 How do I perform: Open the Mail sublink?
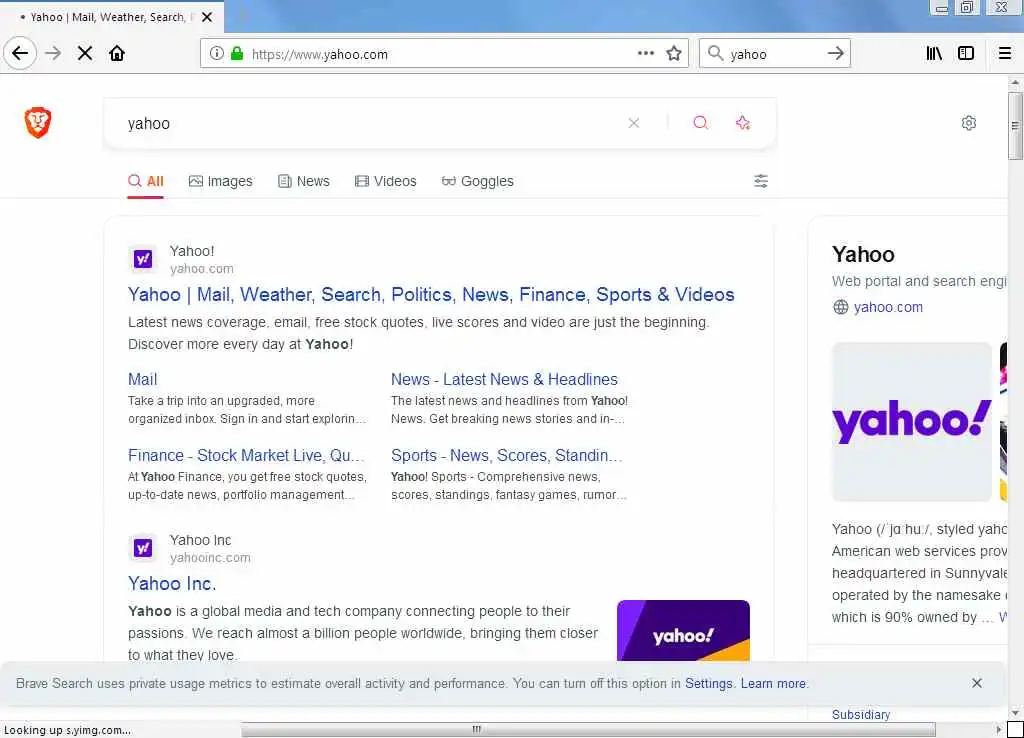coord(142,379)
